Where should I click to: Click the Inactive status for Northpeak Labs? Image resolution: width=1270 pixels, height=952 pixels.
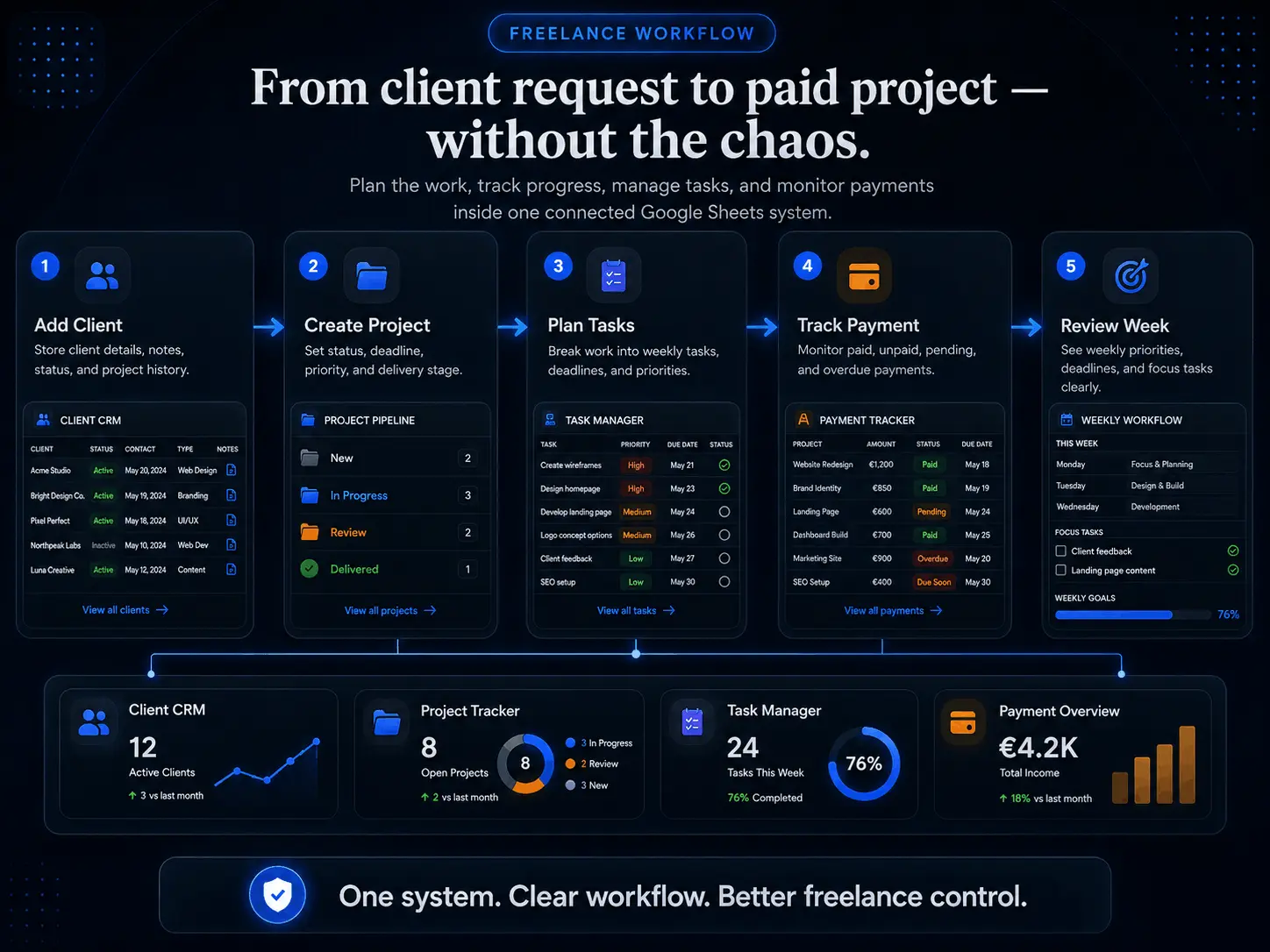pos(103,545)
